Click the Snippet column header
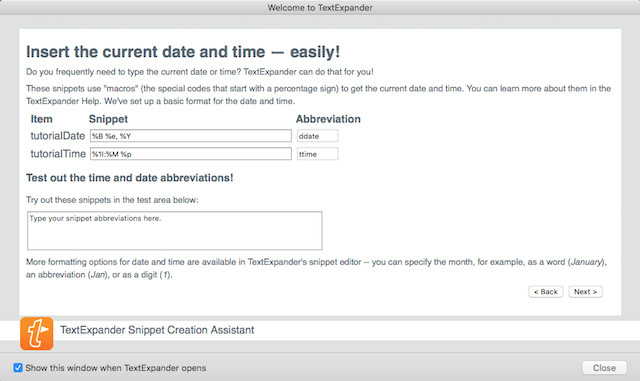640x381 pixels. tap(108, 119)
